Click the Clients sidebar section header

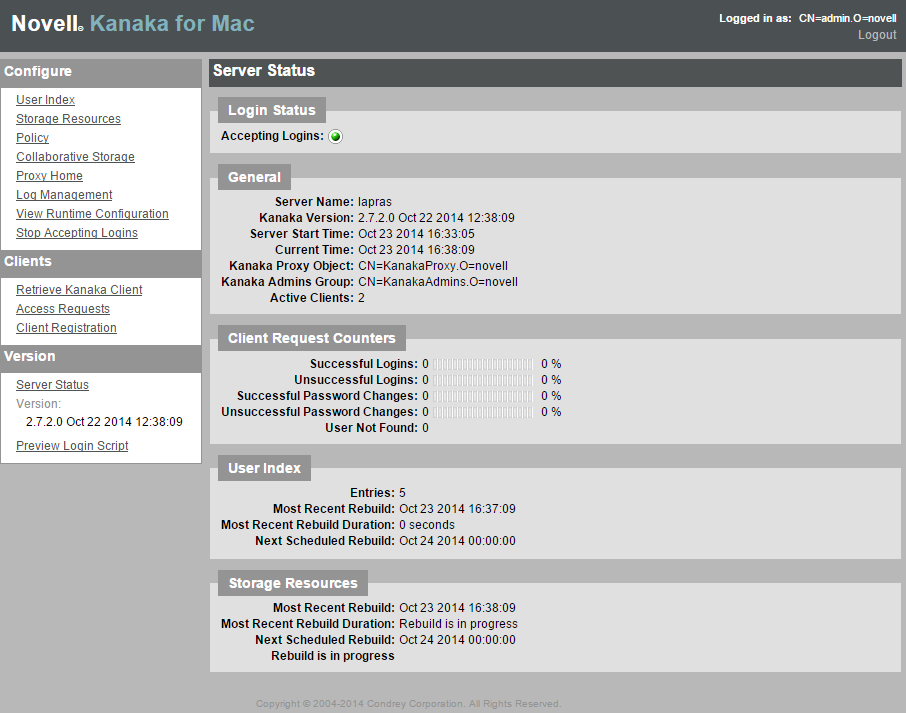101,262
